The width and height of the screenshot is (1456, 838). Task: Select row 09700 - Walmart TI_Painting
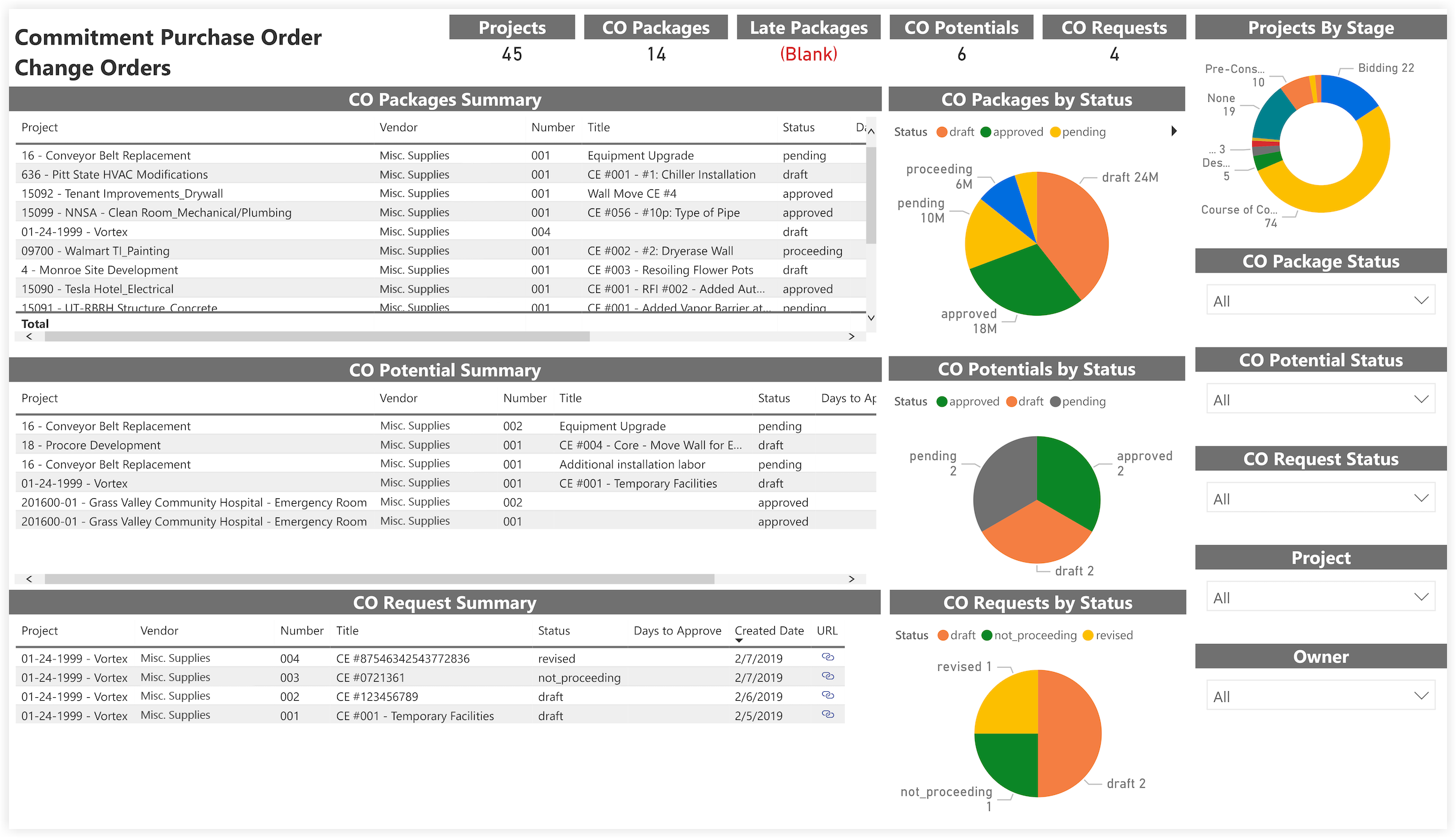click(440, 251)
